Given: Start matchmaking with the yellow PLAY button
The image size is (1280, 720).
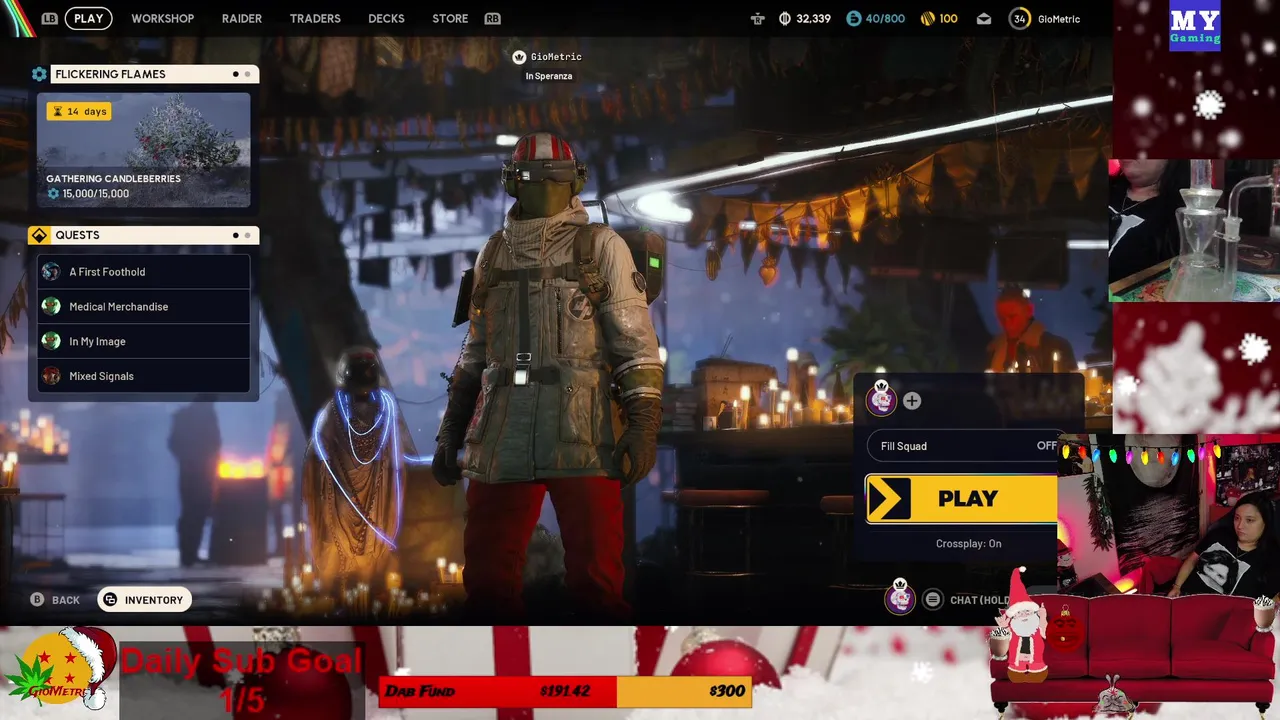Looking at the screenshot, I should 961,499.
